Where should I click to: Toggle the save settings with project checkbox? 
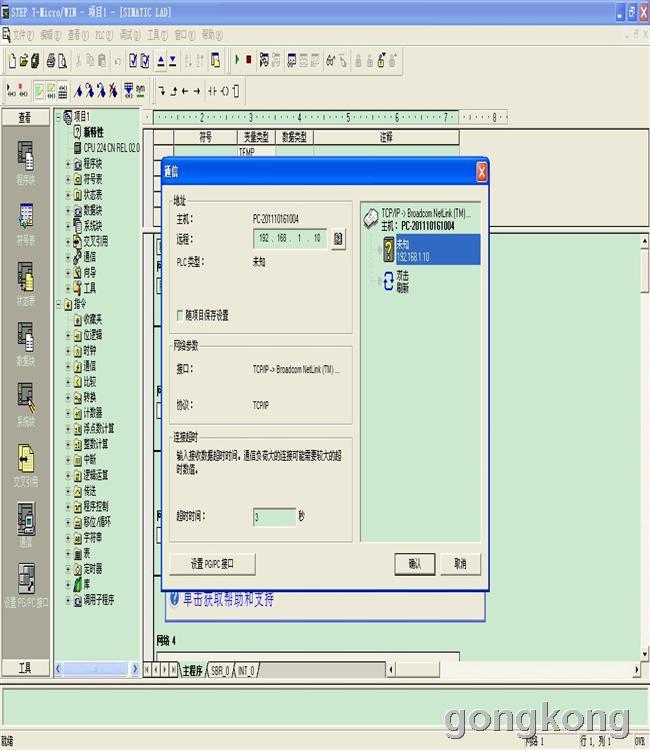180,315
